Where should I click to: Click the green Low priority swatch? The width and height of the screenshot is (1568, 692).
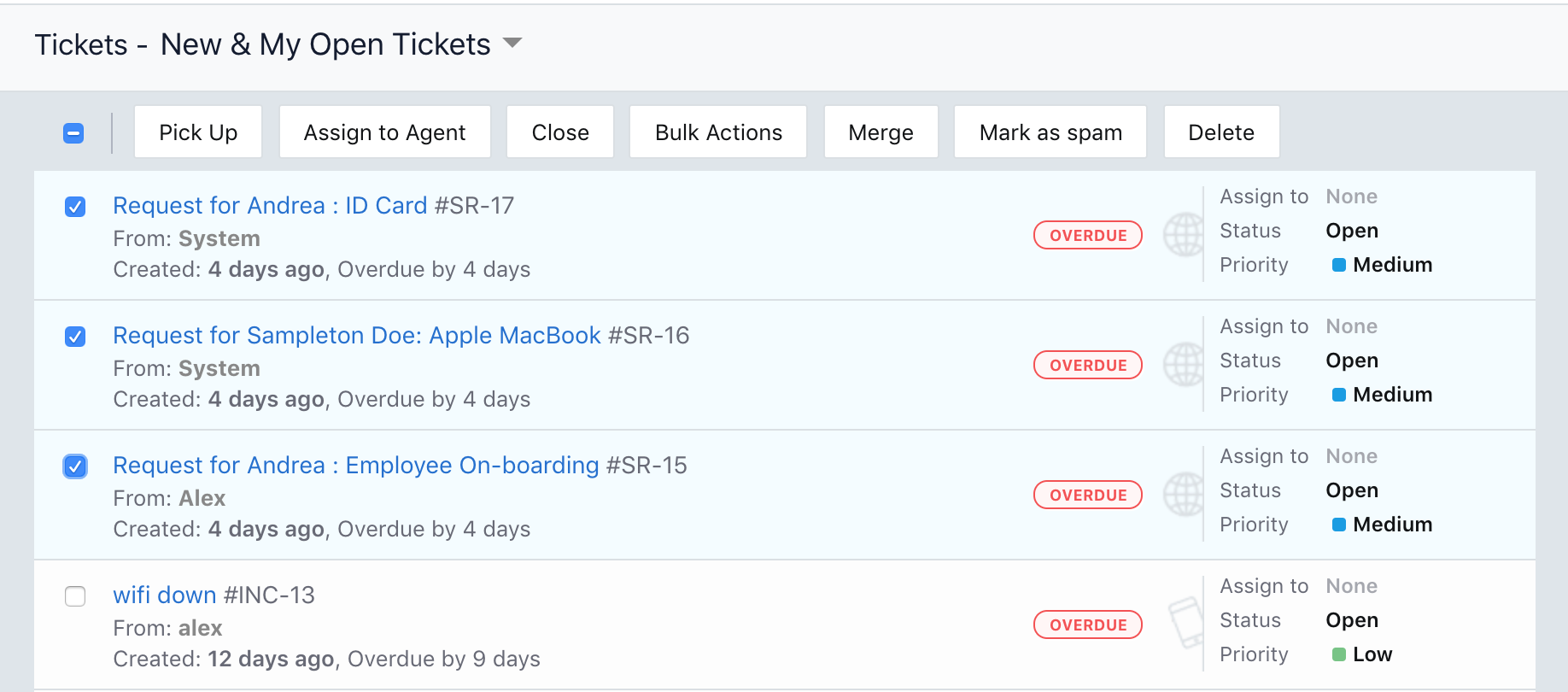click(1339, 654)
